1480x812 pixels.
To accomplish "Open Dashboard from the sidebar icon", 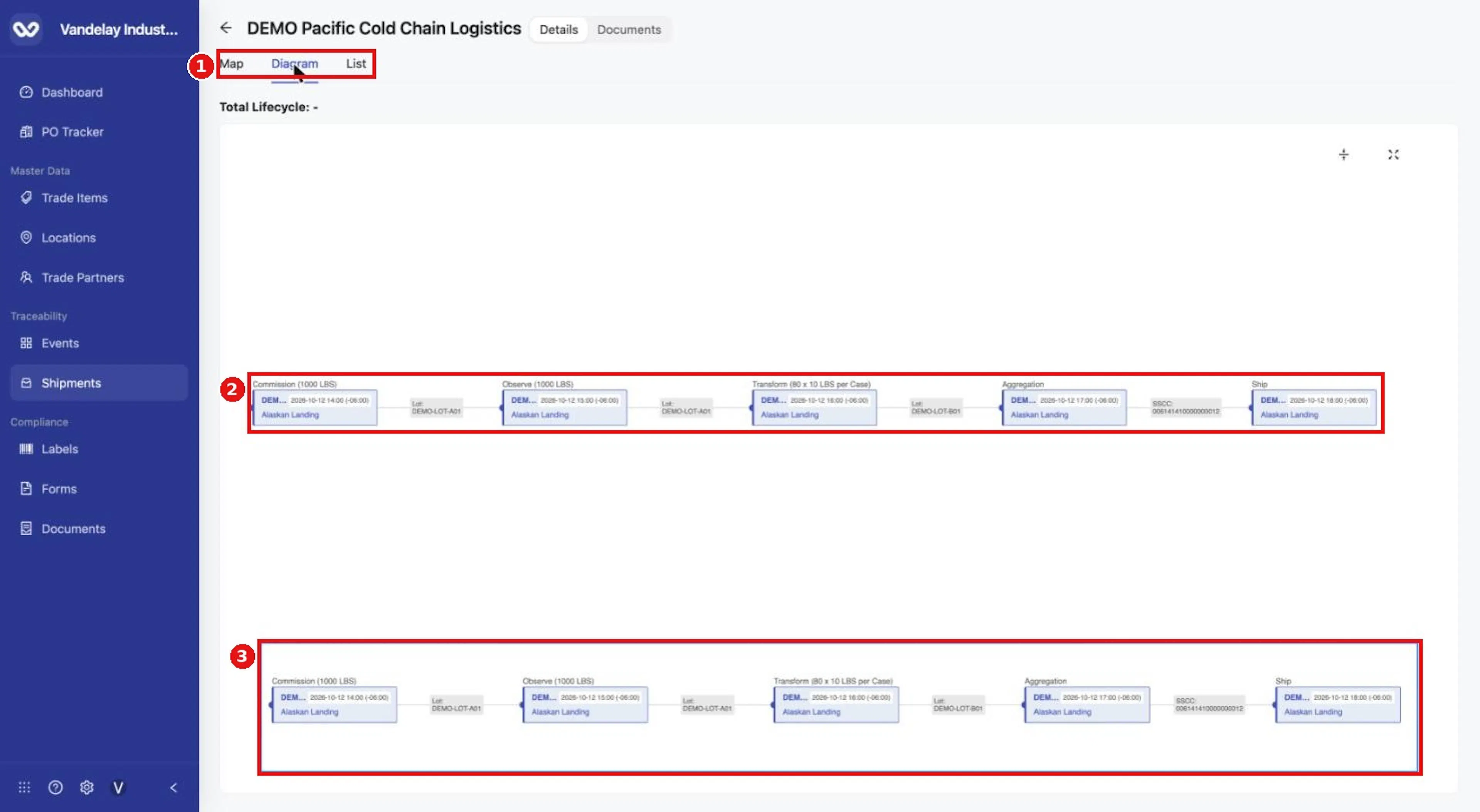I will pyautogui.click(x=26, y=92).
